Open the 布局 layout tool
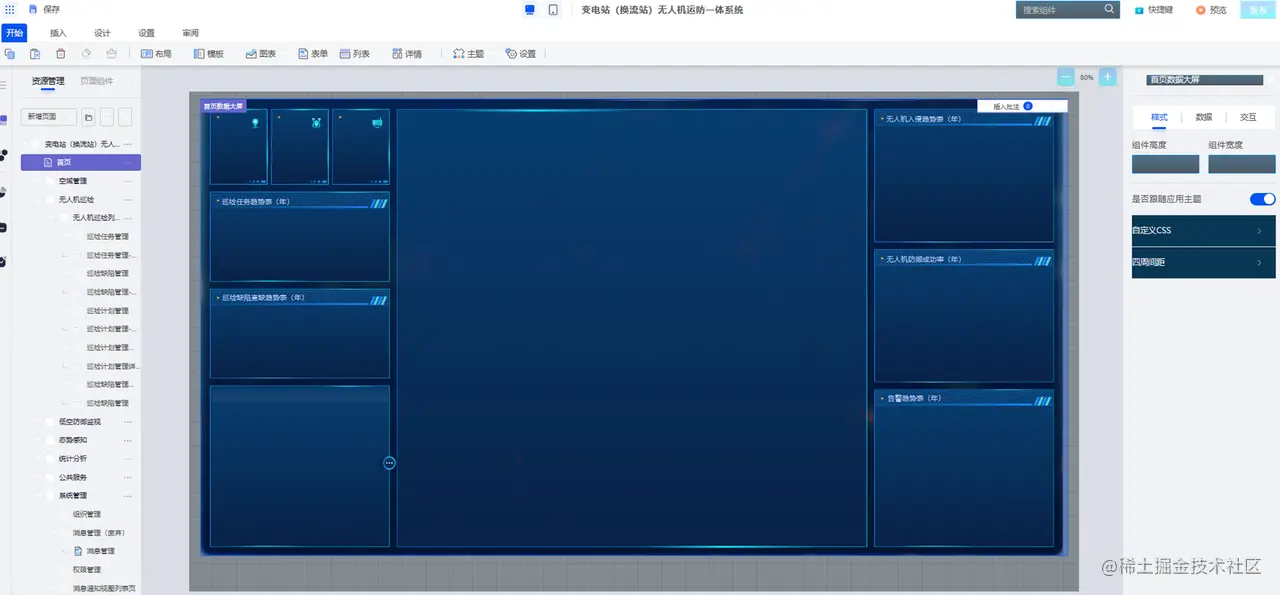The height and width of the screenshot is (595, 1280). coord(156,53)
